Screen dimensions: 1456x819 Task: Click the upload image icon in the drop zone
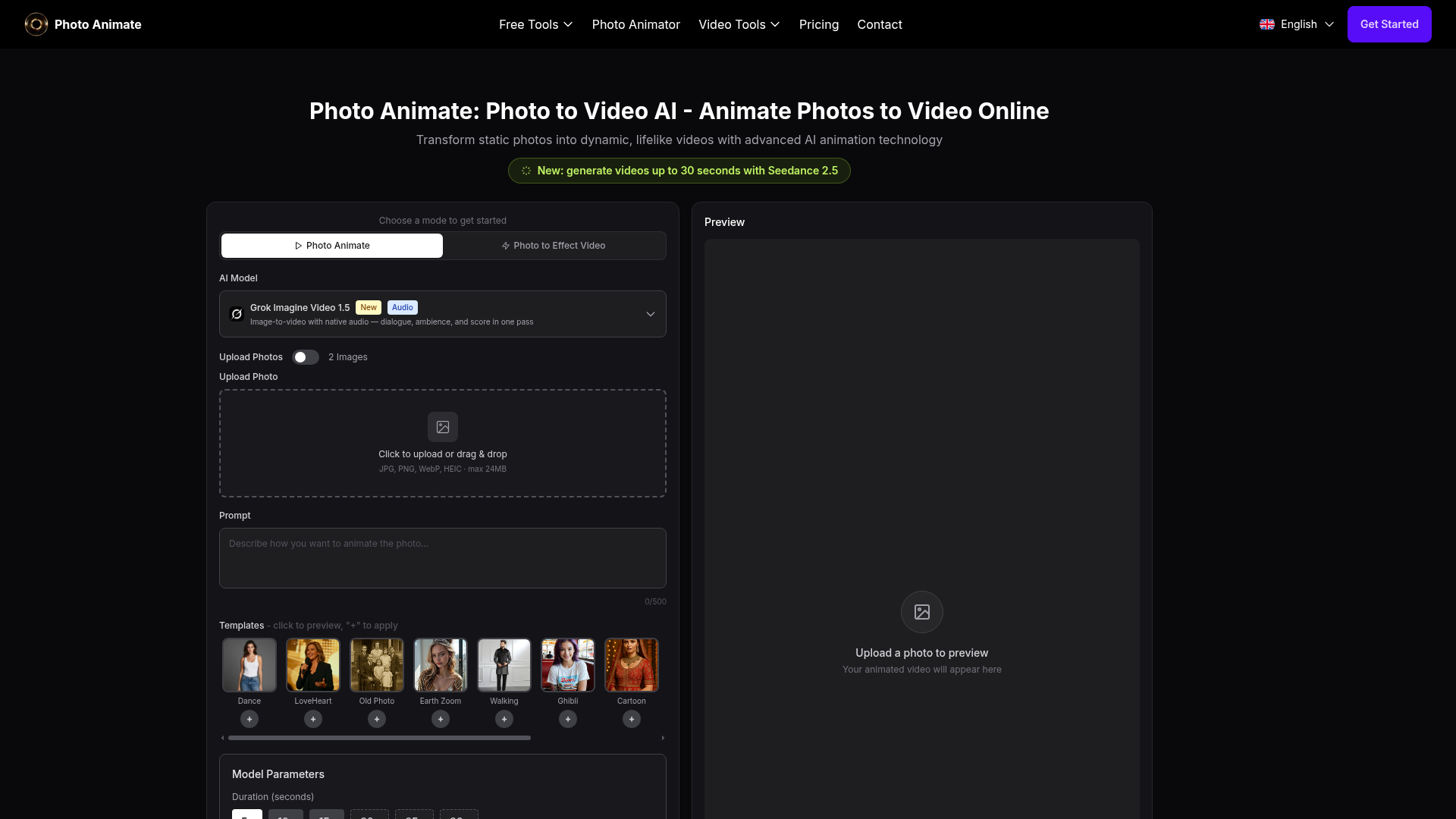443,427
